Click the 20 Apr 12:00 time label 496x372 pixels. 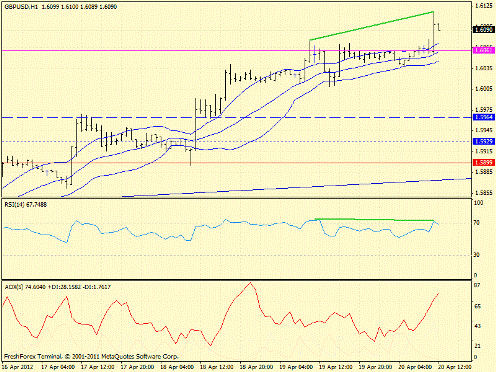click(455, 367)
